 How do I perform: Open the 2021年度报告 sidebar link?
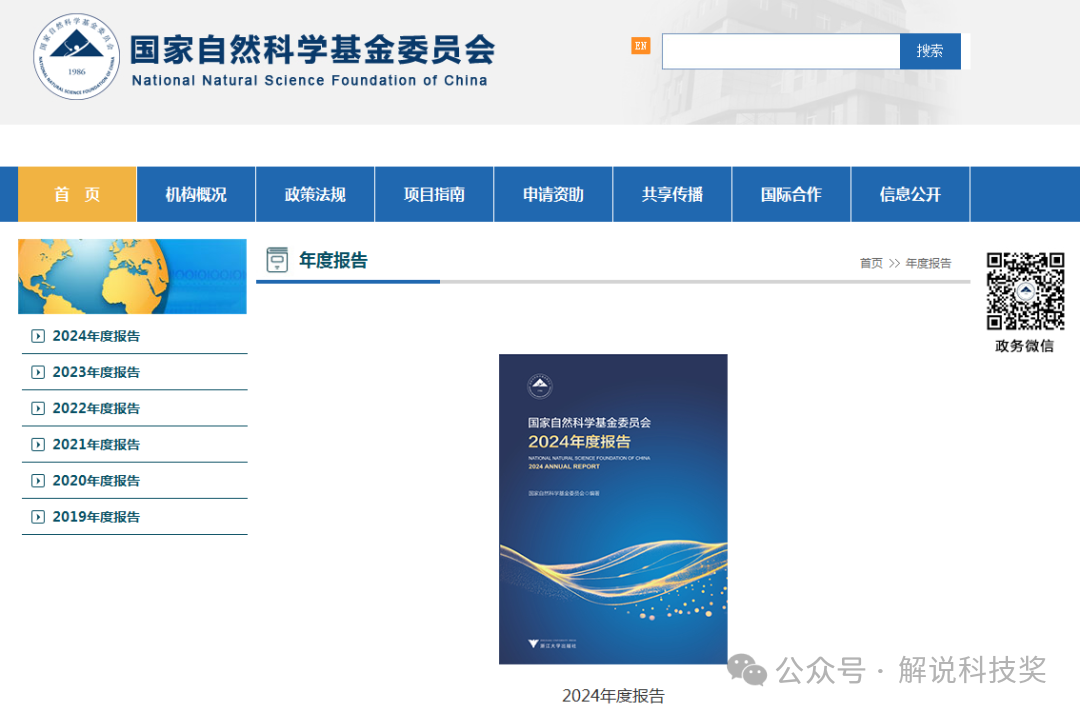coord(96,444)
